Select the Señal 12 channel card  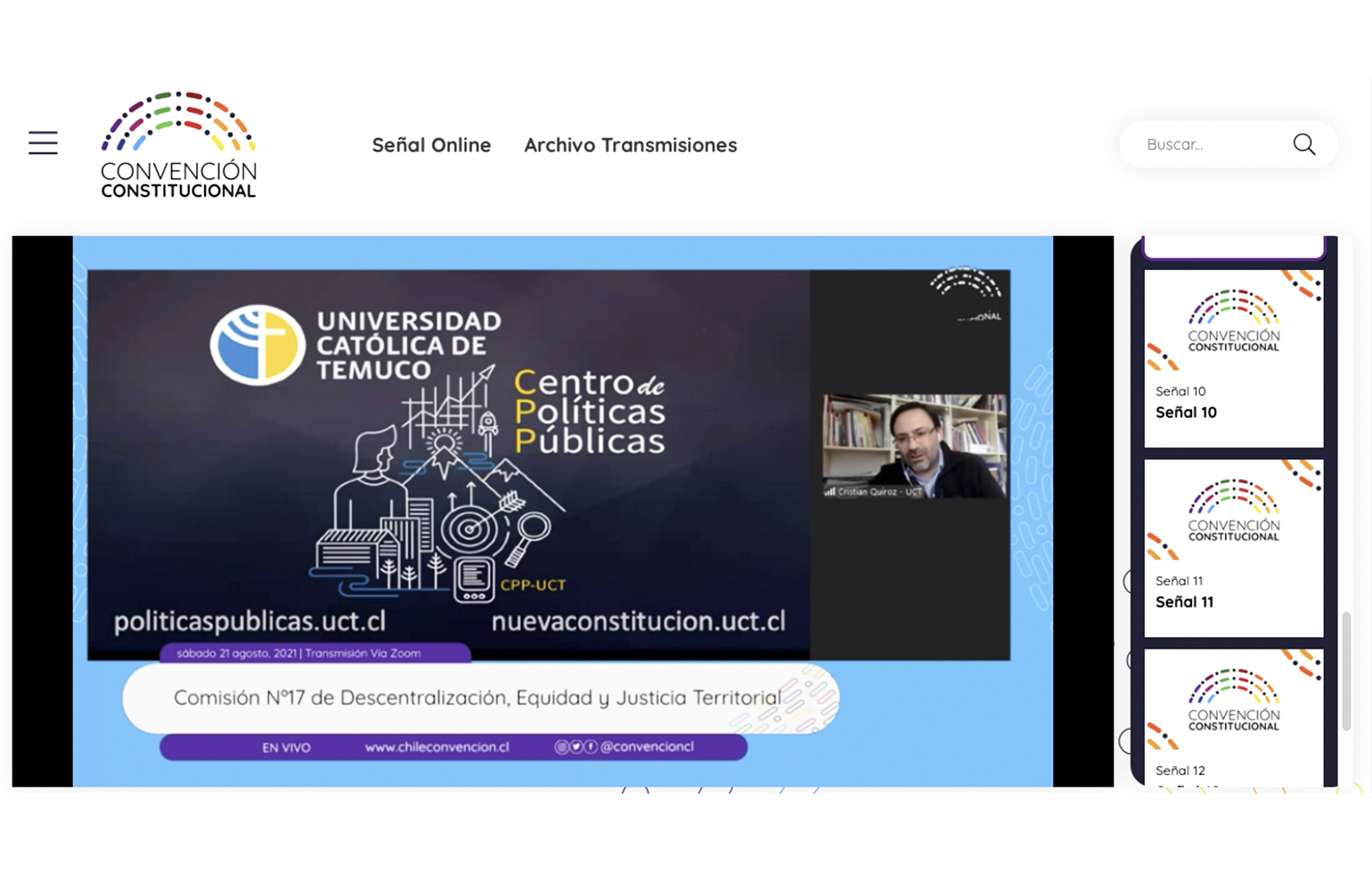(x=1234, y=718)
